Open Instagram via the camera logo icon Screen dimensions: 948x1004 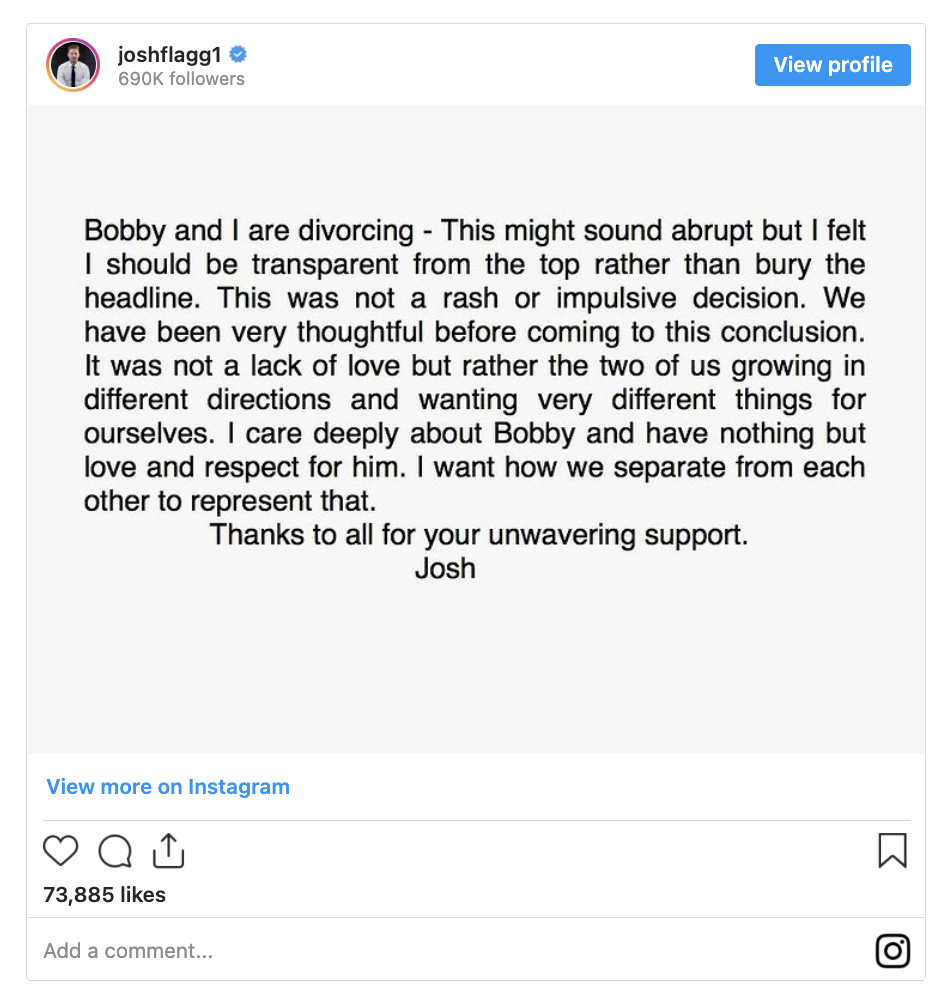pyautogui.click(x=893, y=951)
